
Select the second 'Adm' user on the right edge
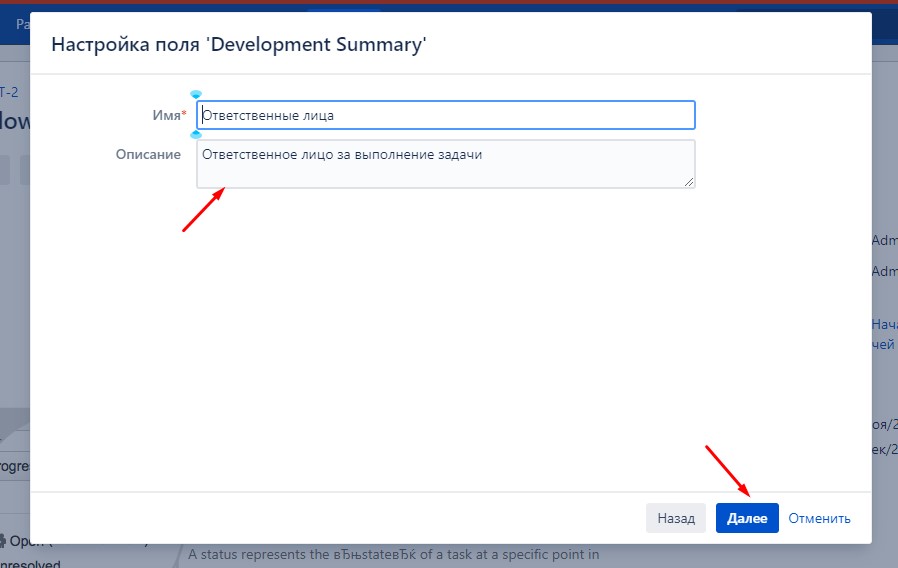(x=884, y=271)
